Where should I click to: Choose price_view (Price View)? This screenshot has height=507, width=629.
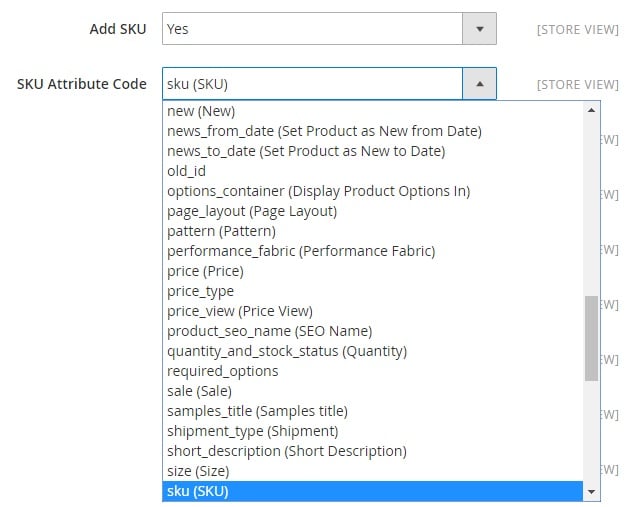373,311
